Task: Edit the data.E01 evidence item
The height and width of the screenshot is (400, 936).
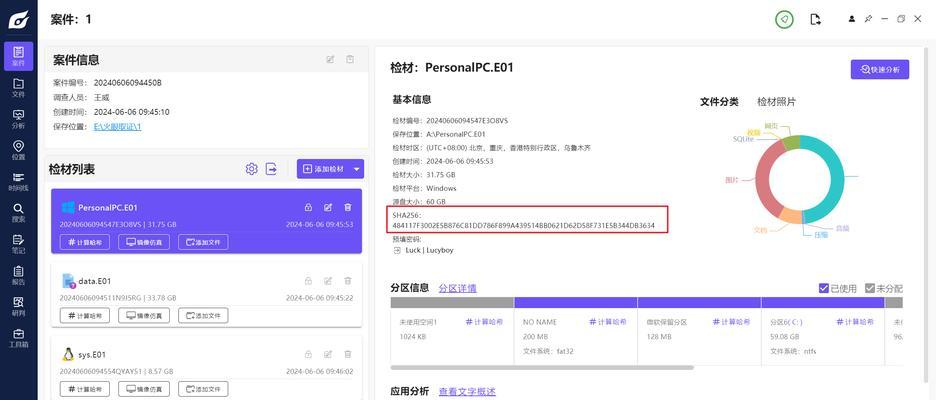Action: point(328,281)
